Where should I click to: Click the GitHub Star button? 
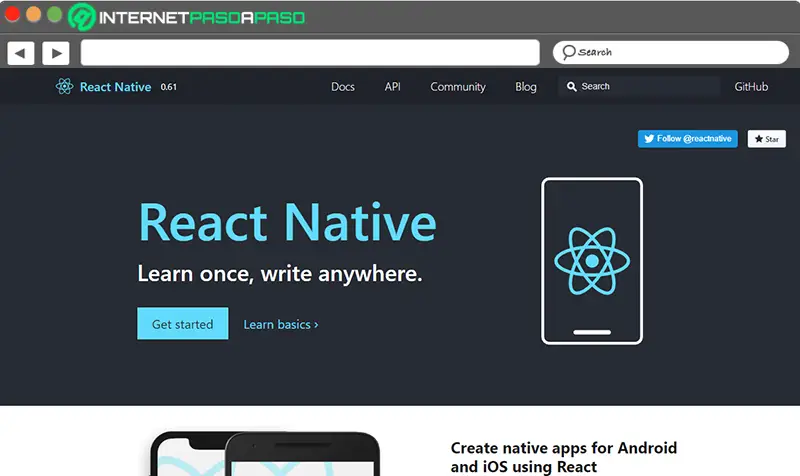click(766, 139)
